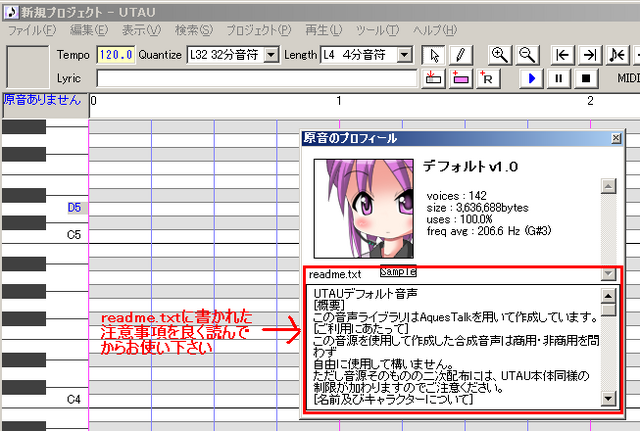Close the 原音のプロフィール dialog
The width and height of the screenshot is (640, 431).
coord(616,138)
